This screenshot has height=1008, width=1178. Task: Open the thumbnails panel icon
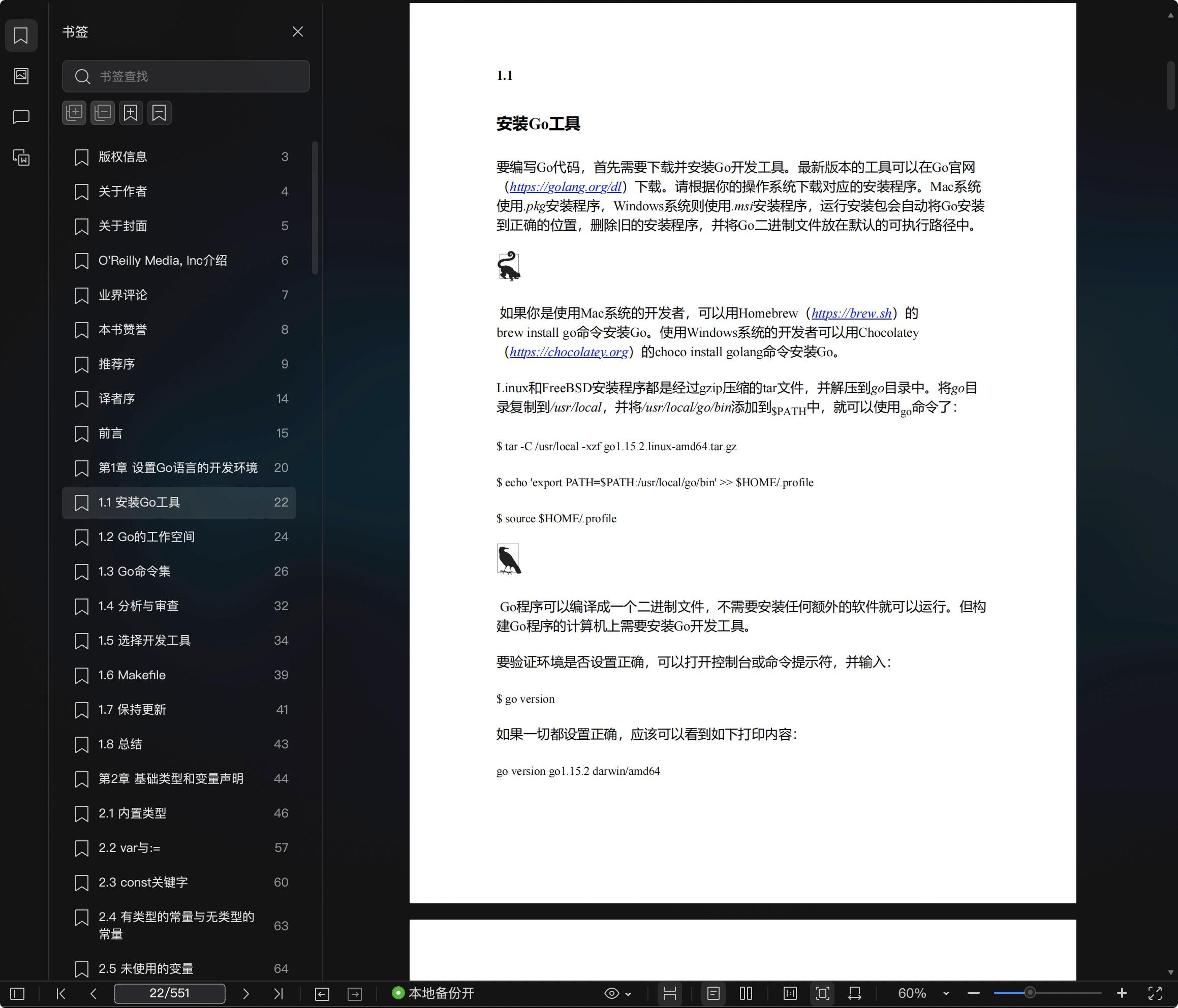coord(21,76)
